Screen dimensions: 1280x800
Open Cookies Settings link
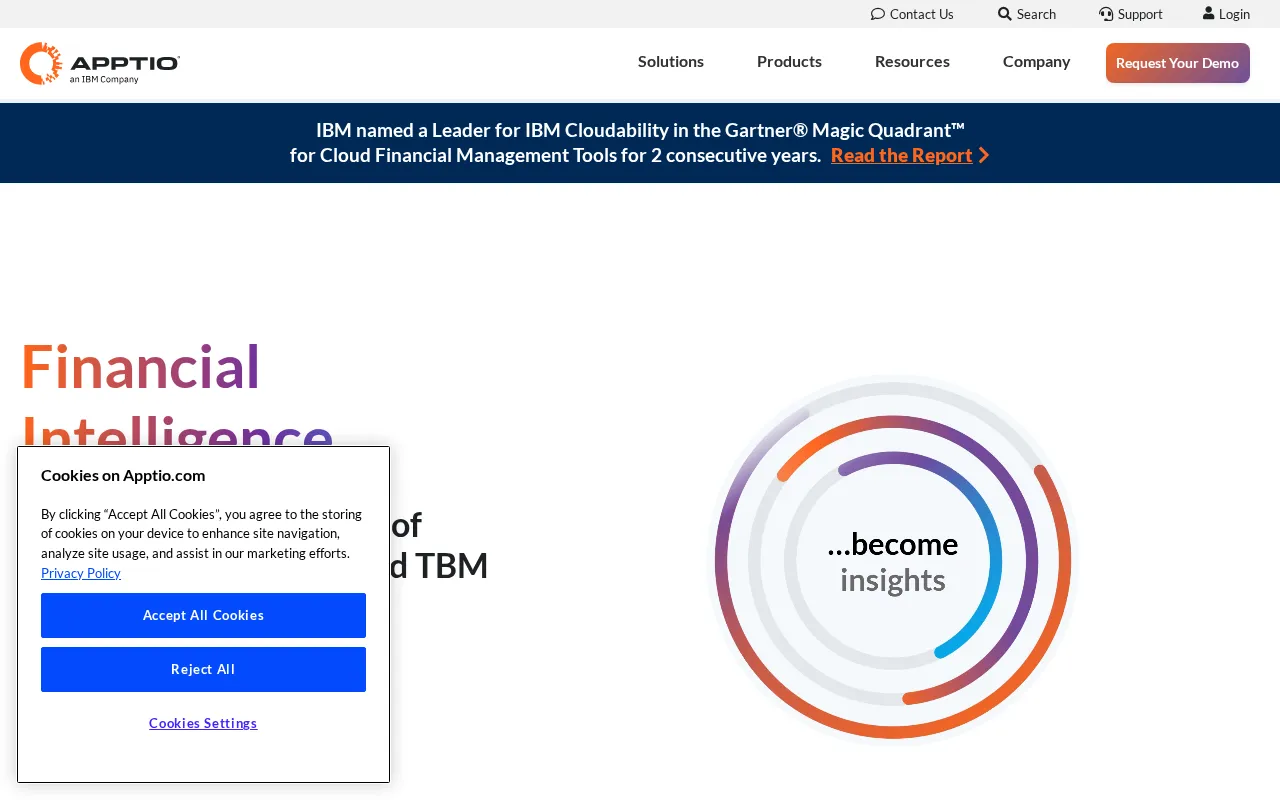pyautogui.click(x=203, y=723)
